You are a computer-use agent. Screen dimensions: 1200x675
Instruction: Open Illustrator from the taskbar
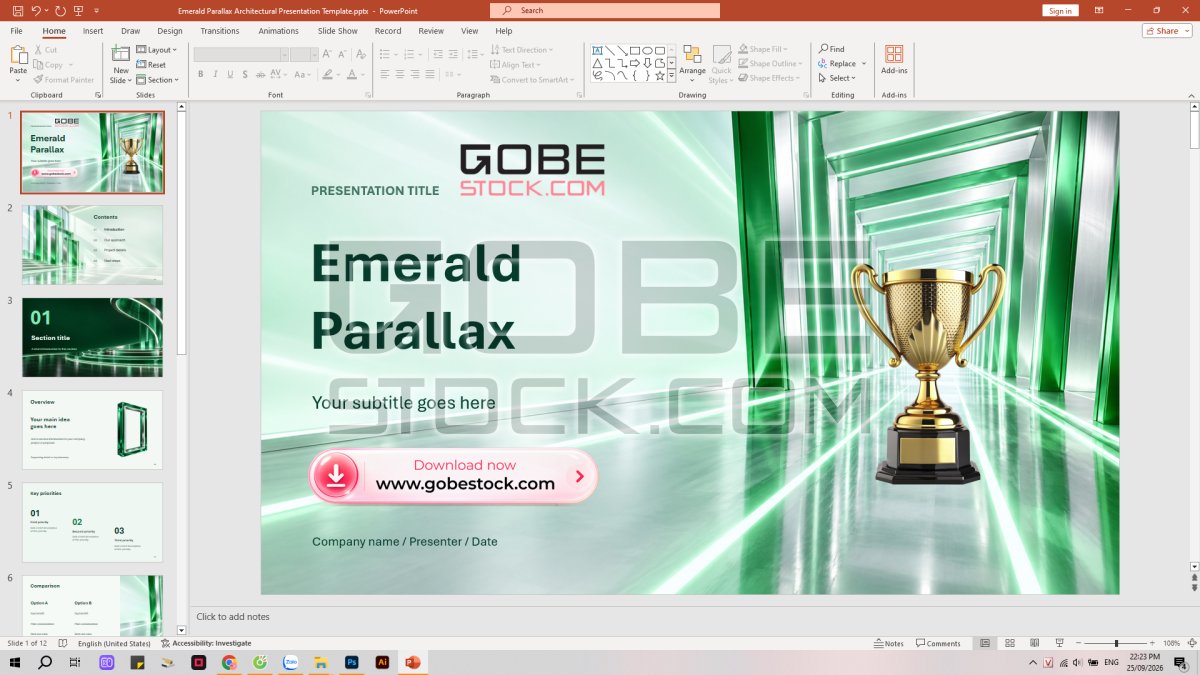tap(382, 662)
